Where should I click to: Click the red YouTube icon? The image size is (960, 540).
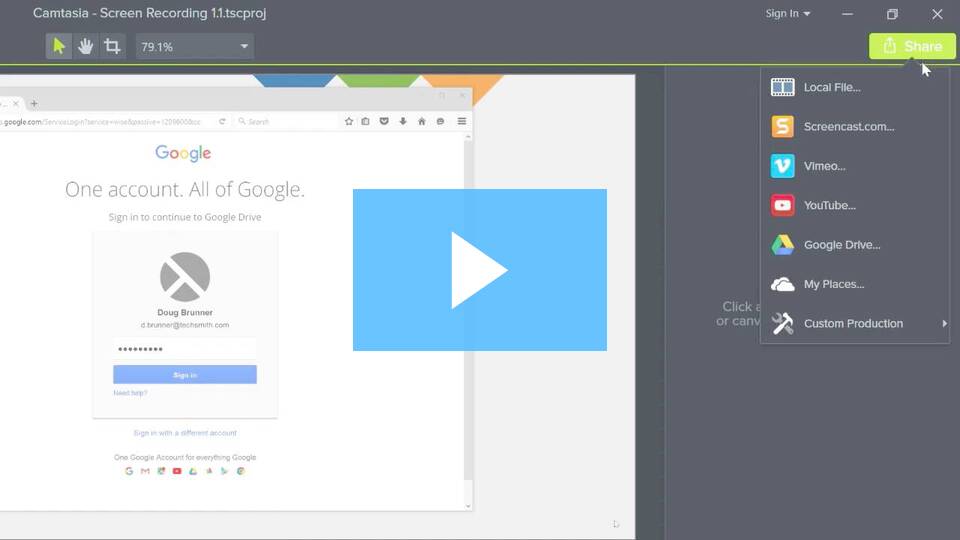pos(782,206)
